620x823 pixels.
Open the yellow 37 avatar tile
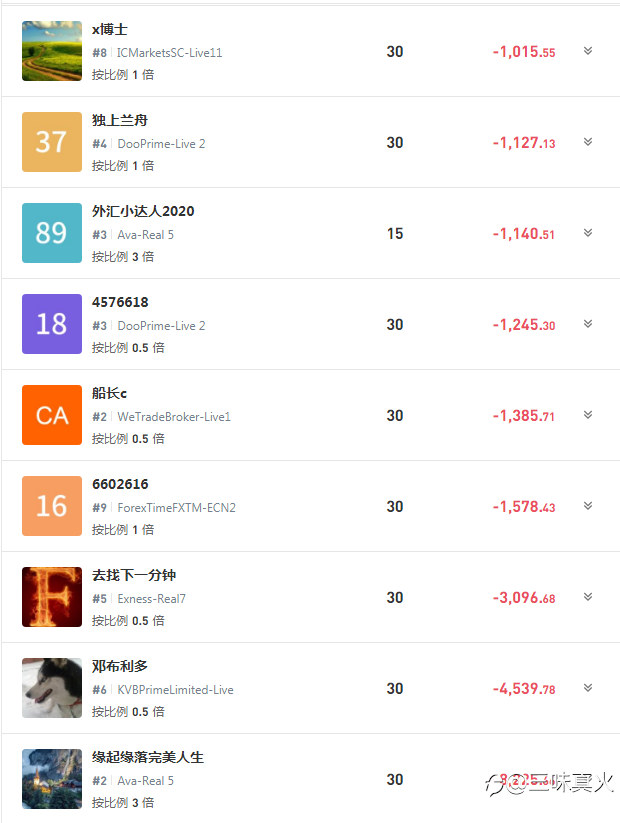tap(52, 142)
